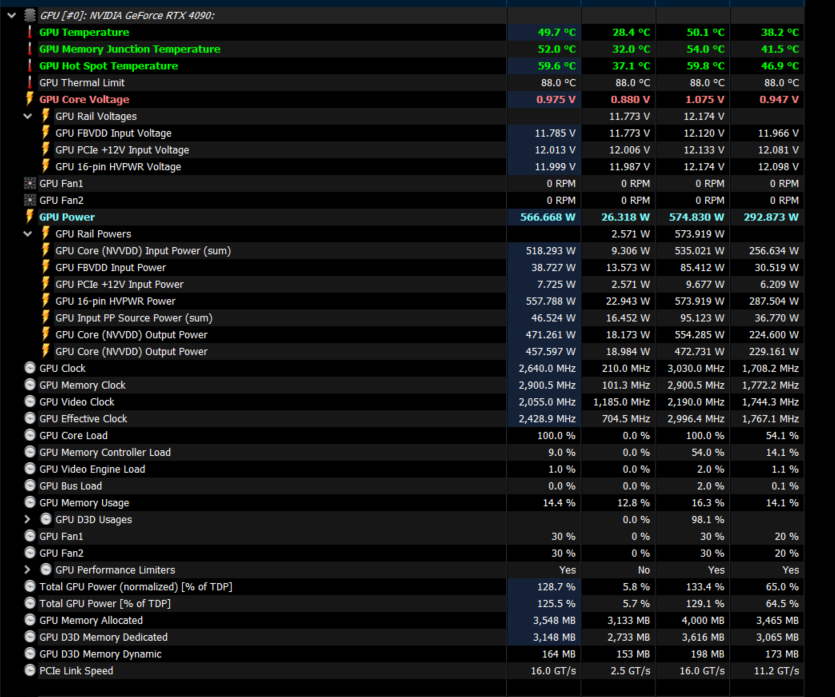Expand the GPU Performance Limiters node
This screenshot has width=835, height=697.
click(28, 570)
